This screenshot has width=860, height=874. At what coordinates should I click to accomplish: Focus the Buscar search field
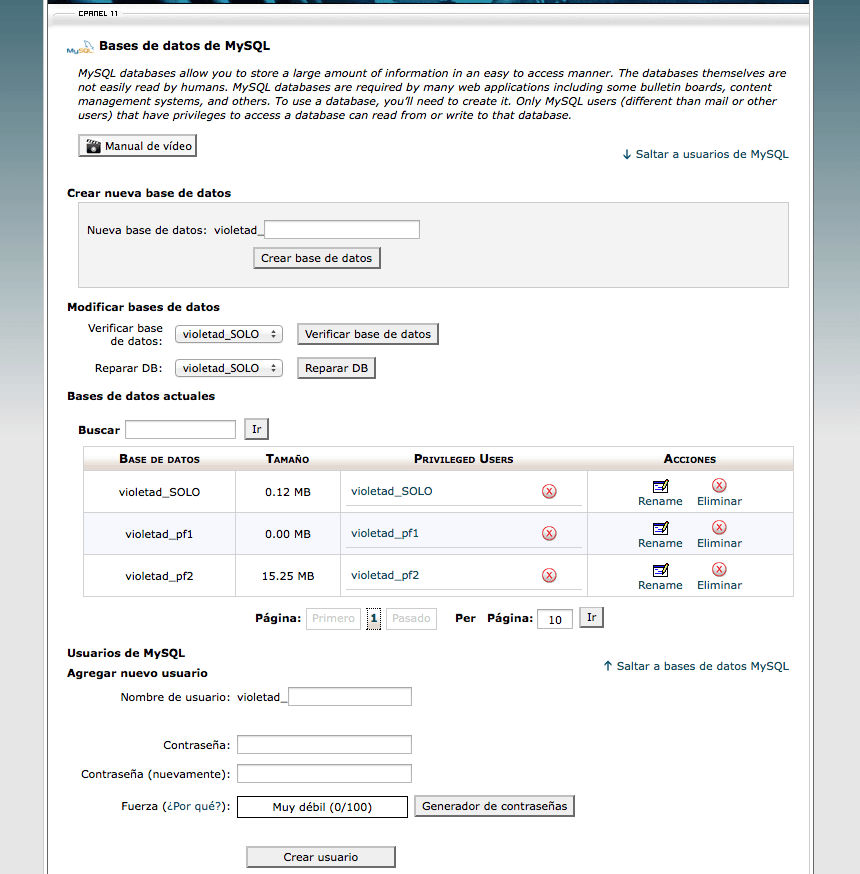tap(181, 429)
